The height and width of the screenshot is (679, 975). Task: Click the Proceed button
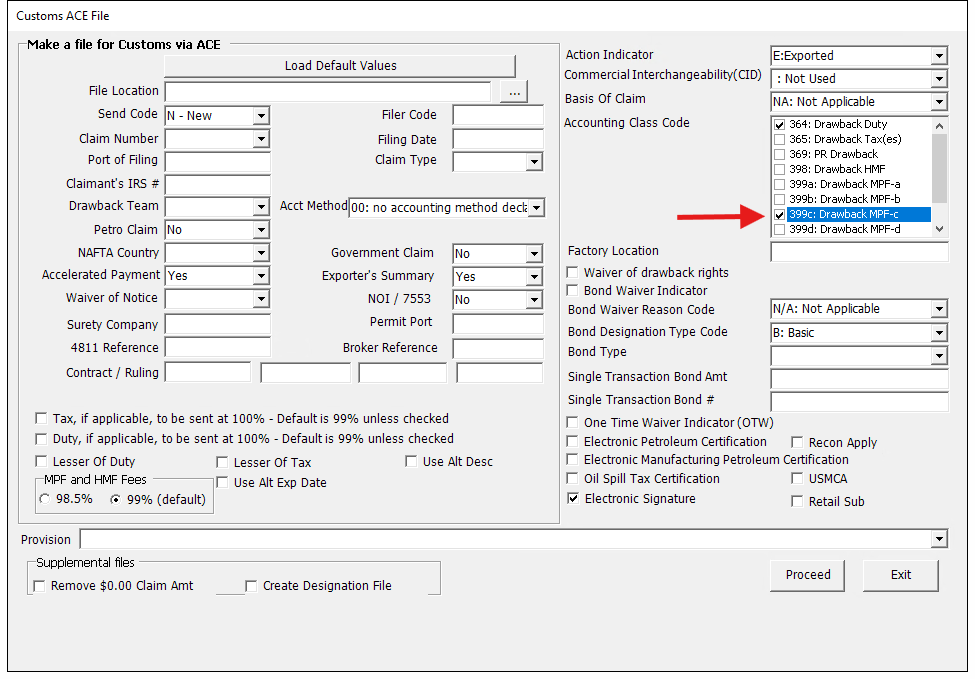pos(807,575)
